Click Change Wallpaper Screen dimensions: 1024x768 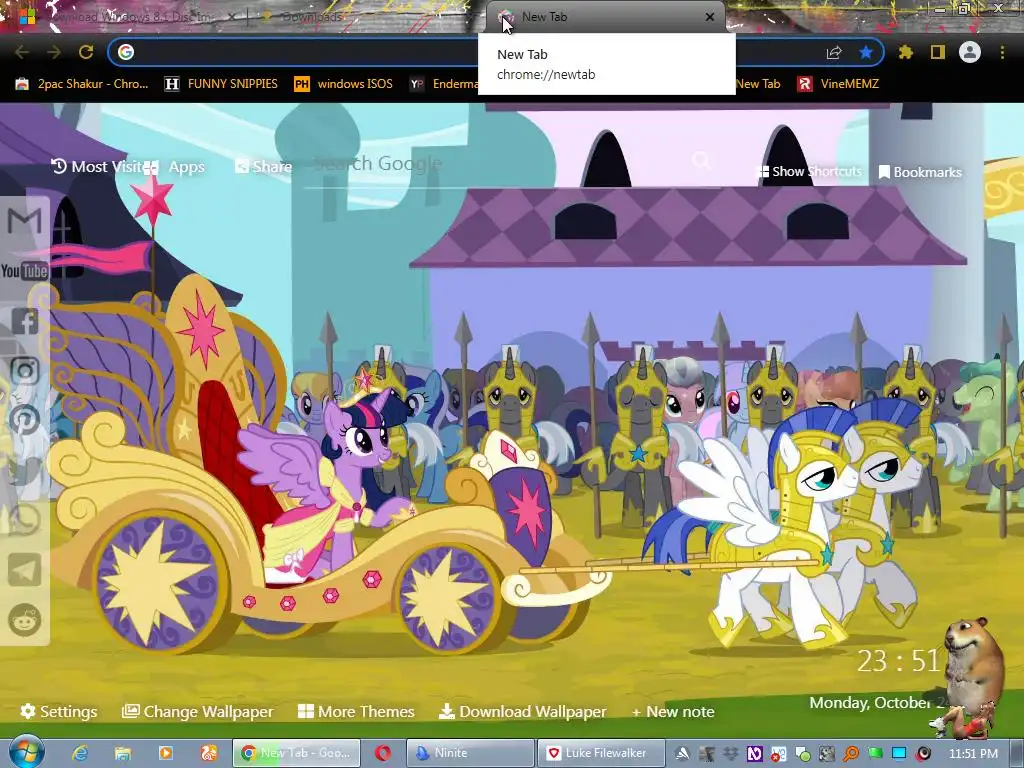(x=198, y=711)
